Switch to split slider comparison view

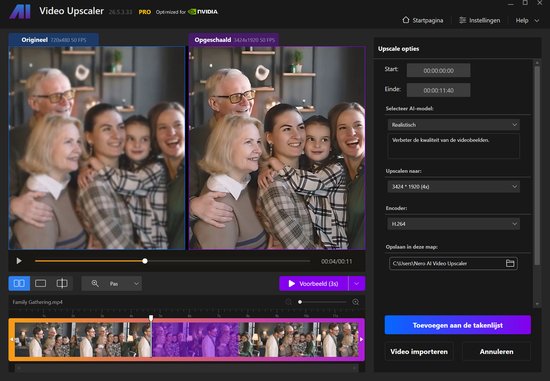(62, 283)
